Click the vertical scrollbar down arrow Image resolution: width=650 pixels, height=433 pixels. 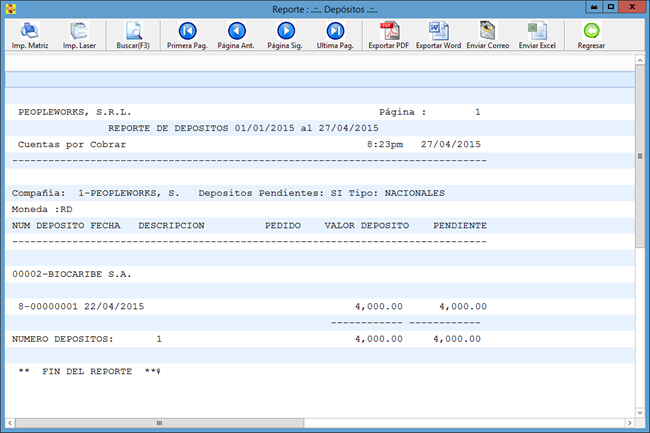641,409
